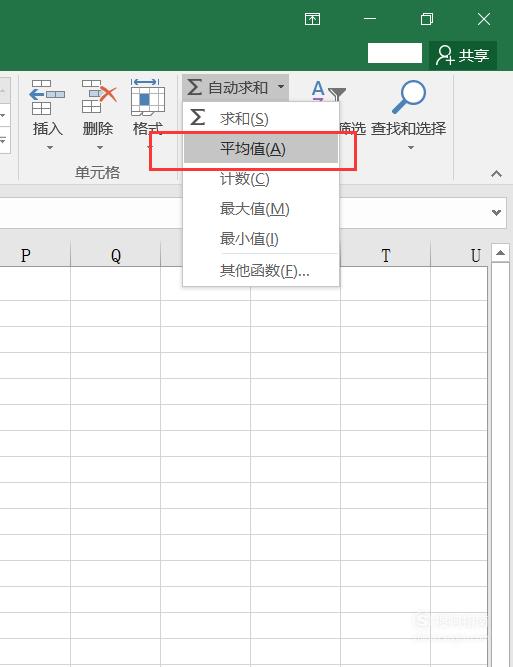The image size is (513, 667).
Task: Open More Functions (其他函数) entry
Action: tap(261, 270)
